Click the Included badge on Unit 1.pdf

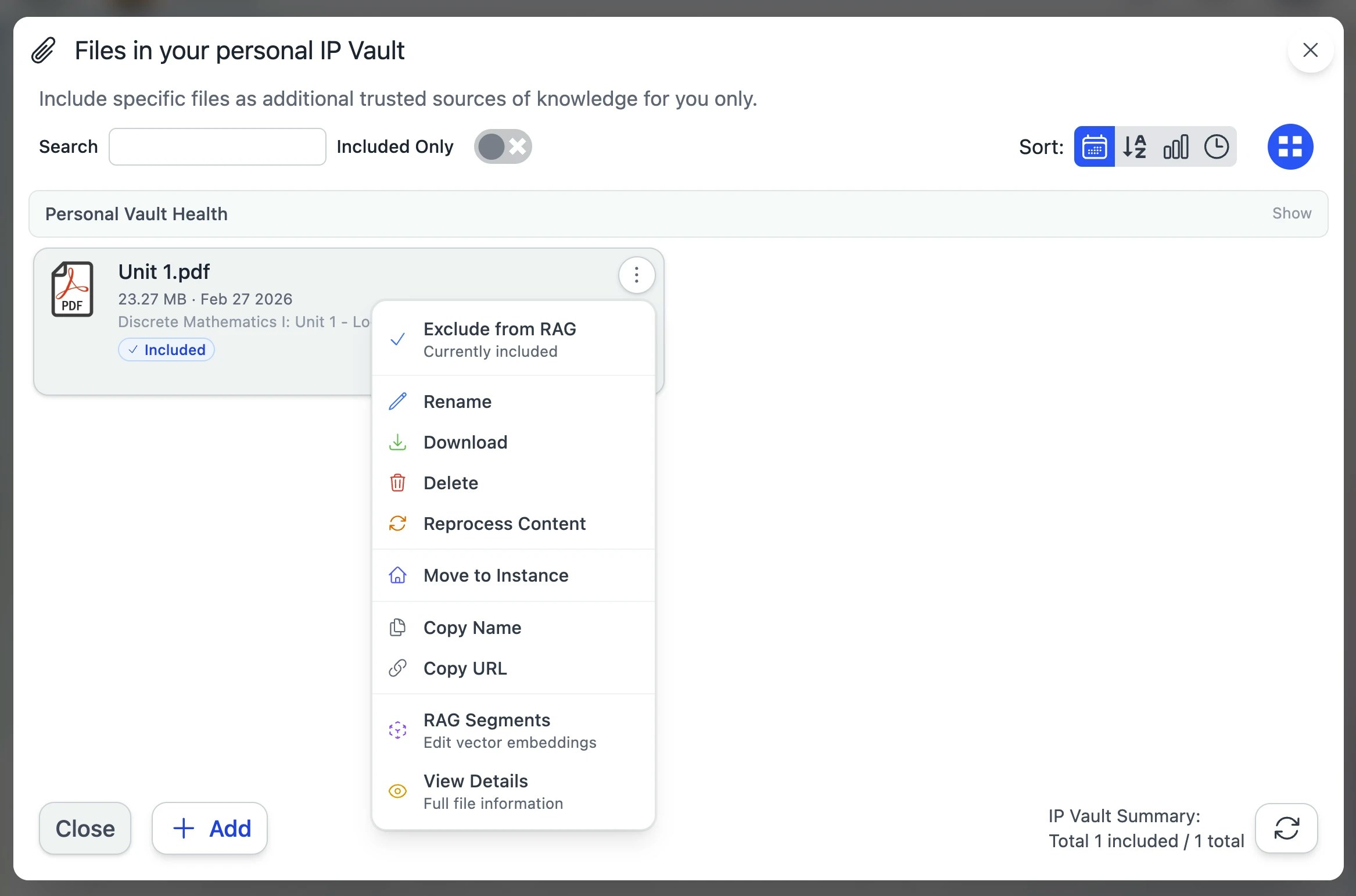(x=166, y=349)
